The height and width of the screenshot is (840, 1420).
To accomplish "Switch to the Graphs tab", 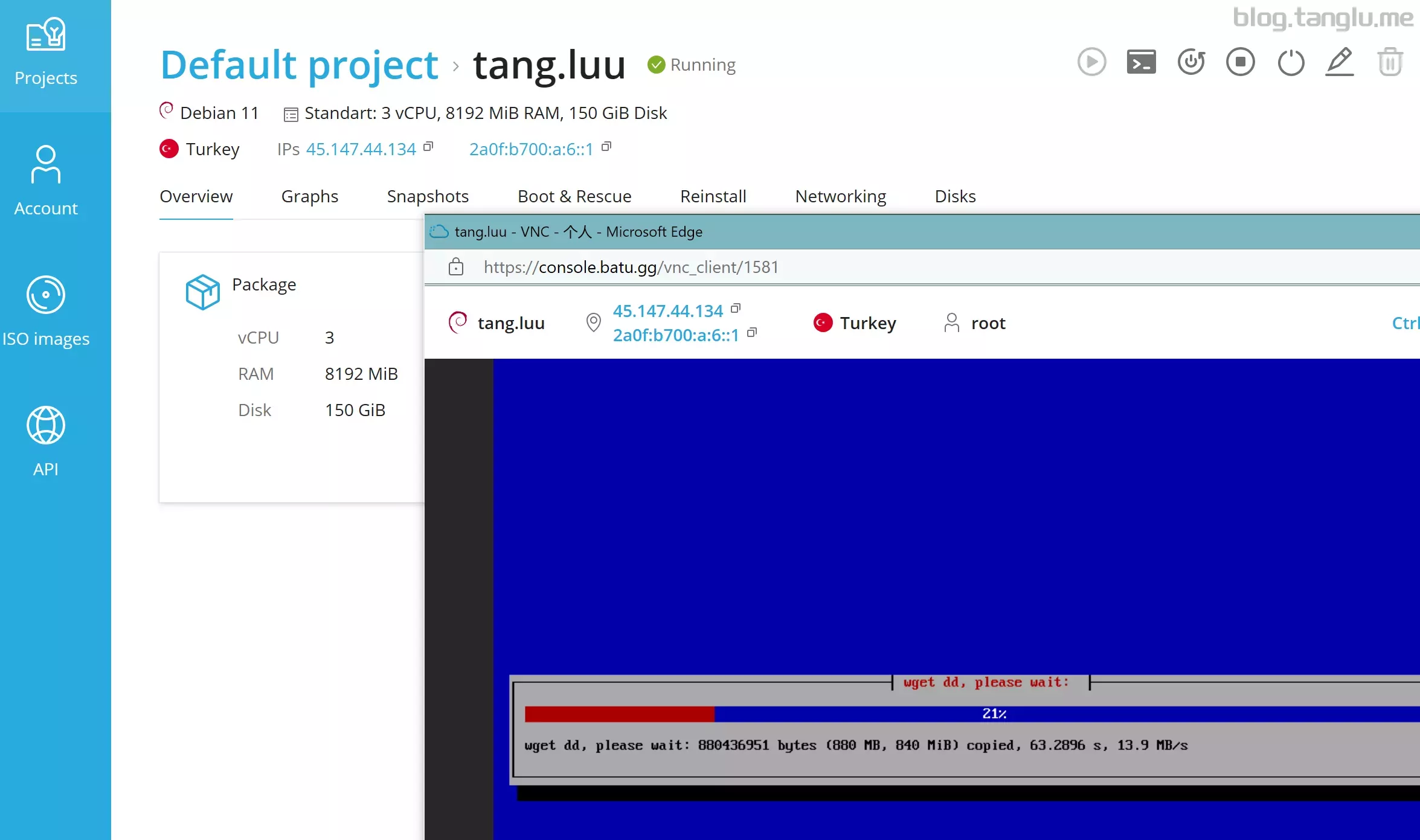I will [x=309, y=196].
